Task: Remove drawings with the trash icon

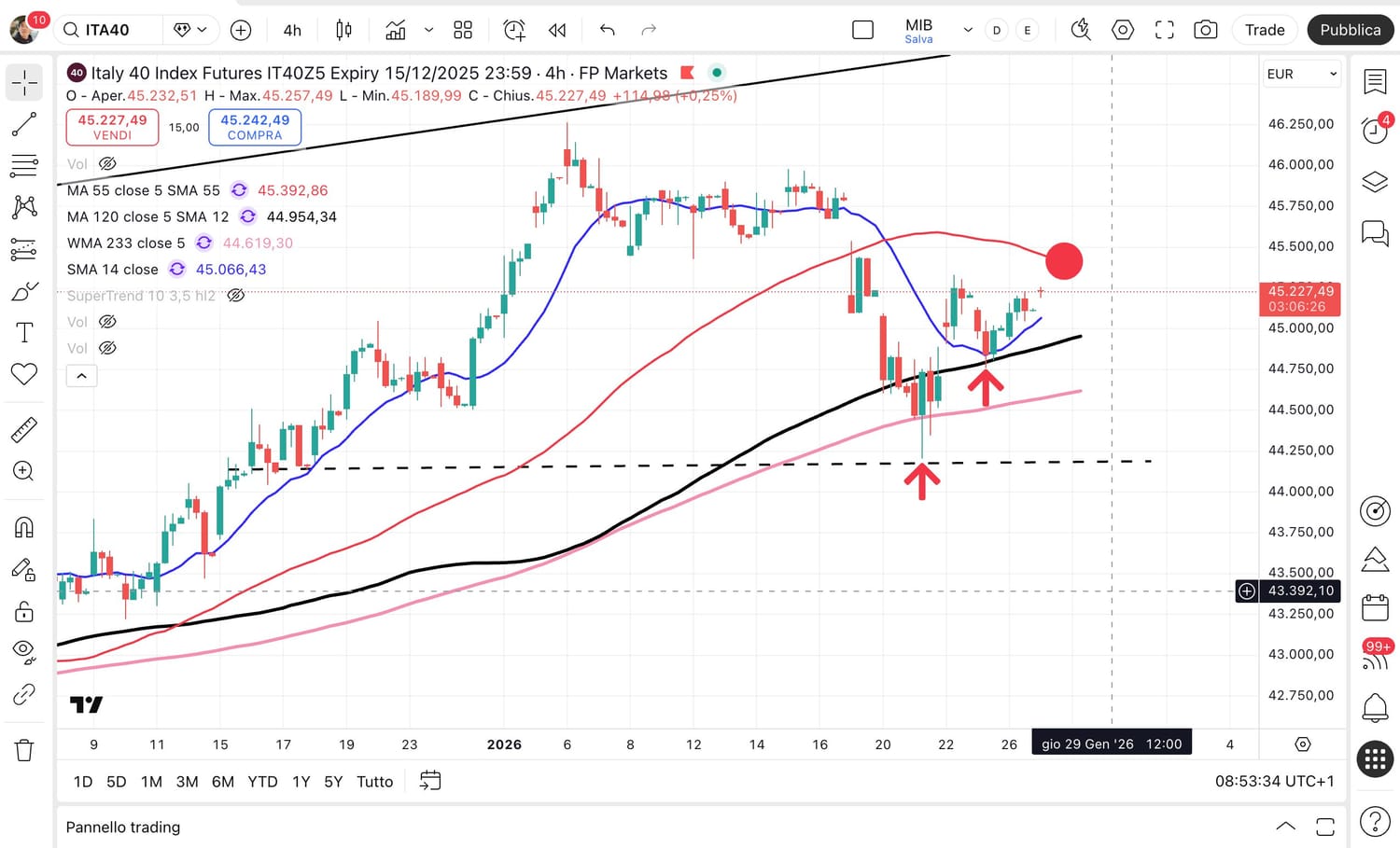Action: pos(24,750)
